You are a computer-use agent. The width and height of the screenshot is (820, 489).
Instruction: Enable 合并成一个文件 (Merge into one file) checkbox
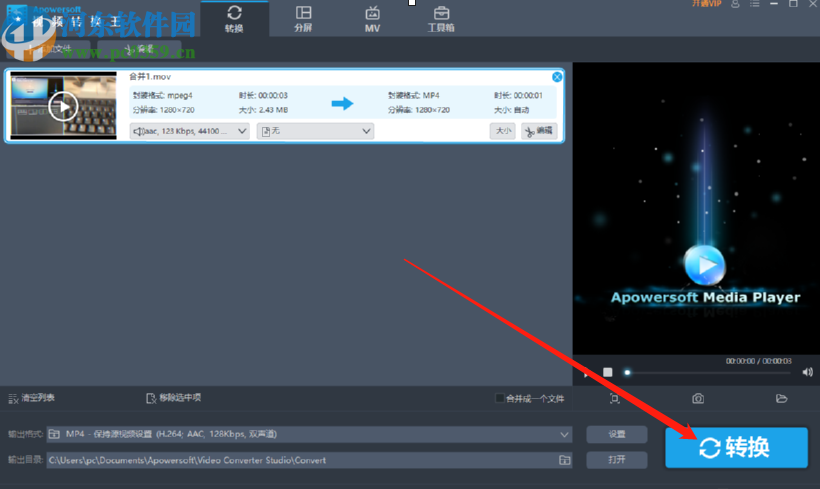coord(499,399)
